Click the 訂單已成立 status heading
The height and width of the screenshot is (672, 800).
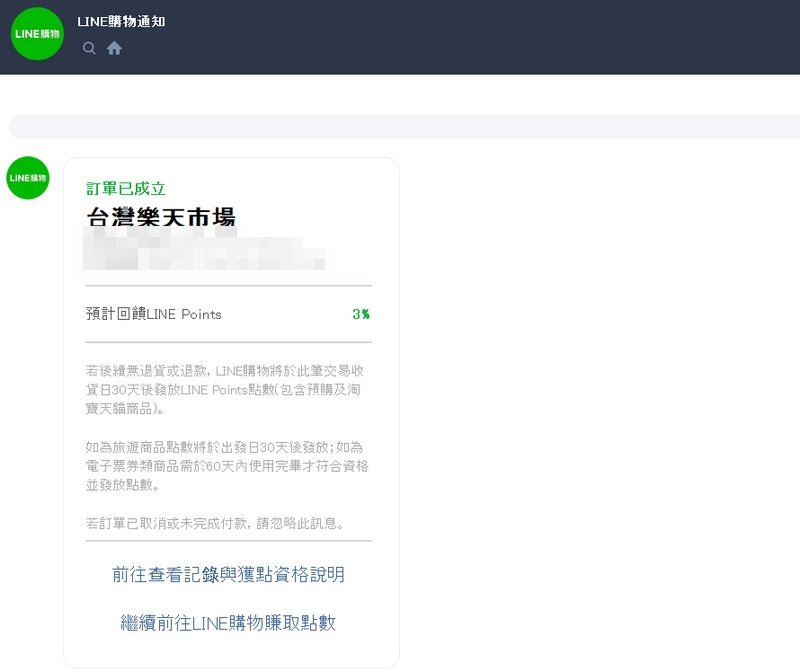tap(126, 189)
